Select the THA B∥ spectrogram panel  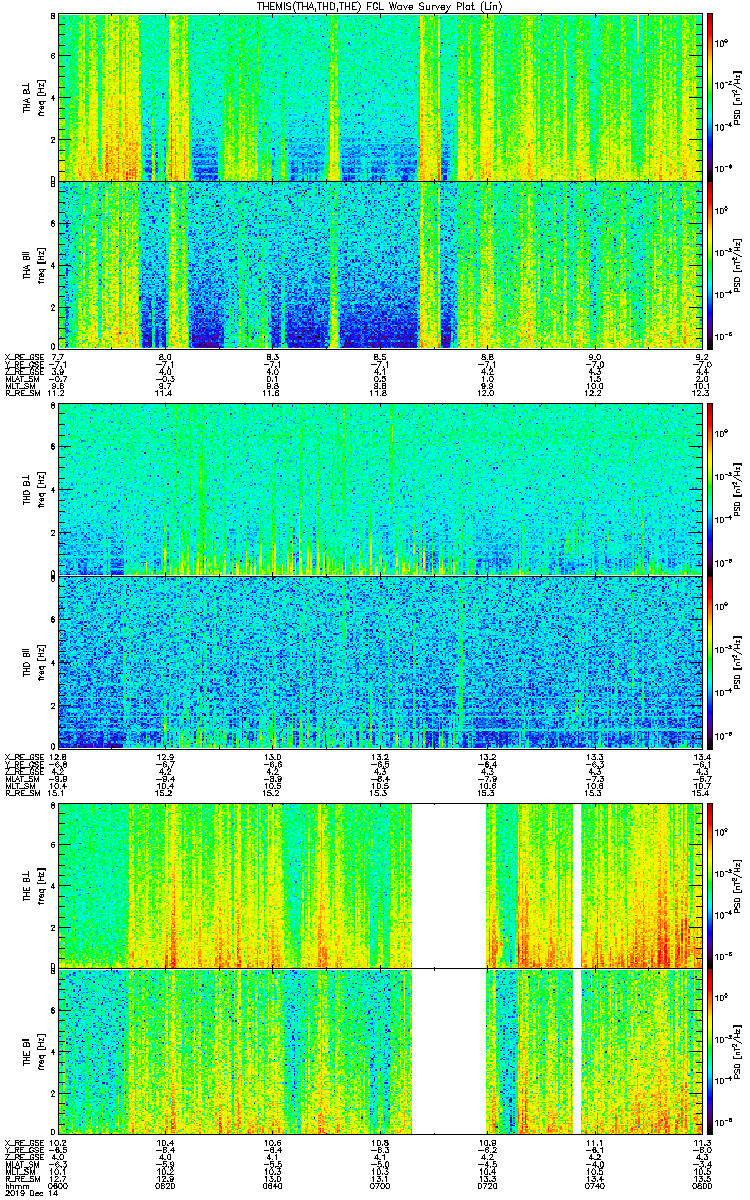pos(380,263)
